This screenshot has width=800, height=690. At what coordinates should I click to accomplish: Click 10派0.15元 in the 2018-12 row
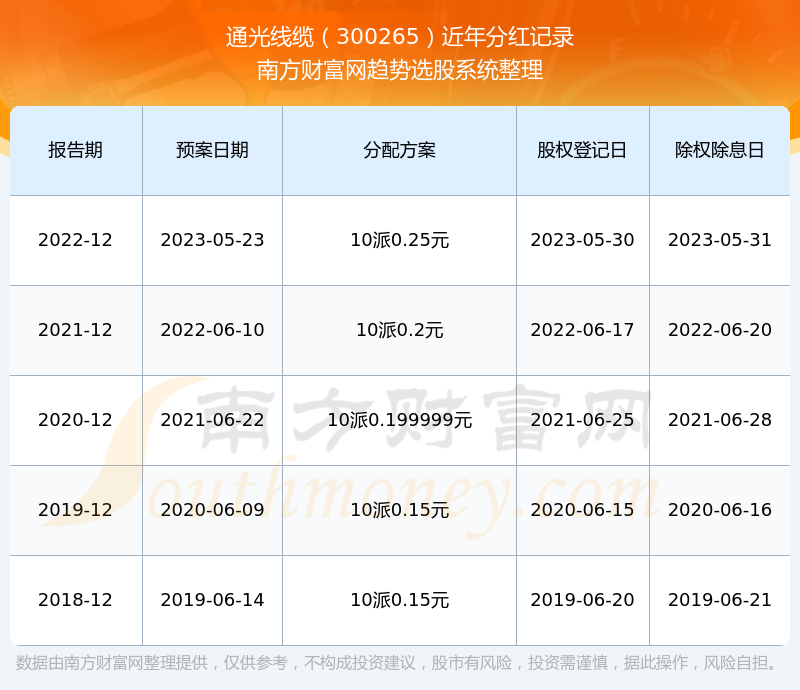point(399,600)
